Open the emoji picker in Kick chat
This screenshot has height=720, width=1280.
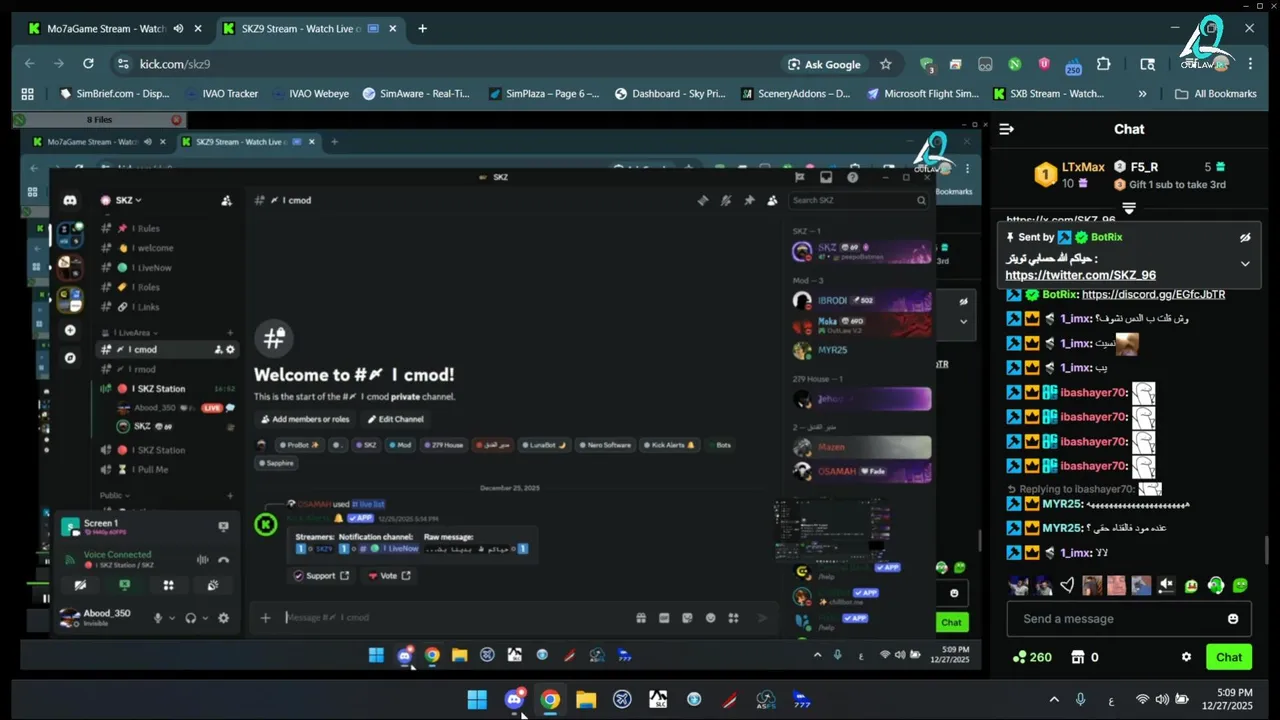pos(1233,619)
